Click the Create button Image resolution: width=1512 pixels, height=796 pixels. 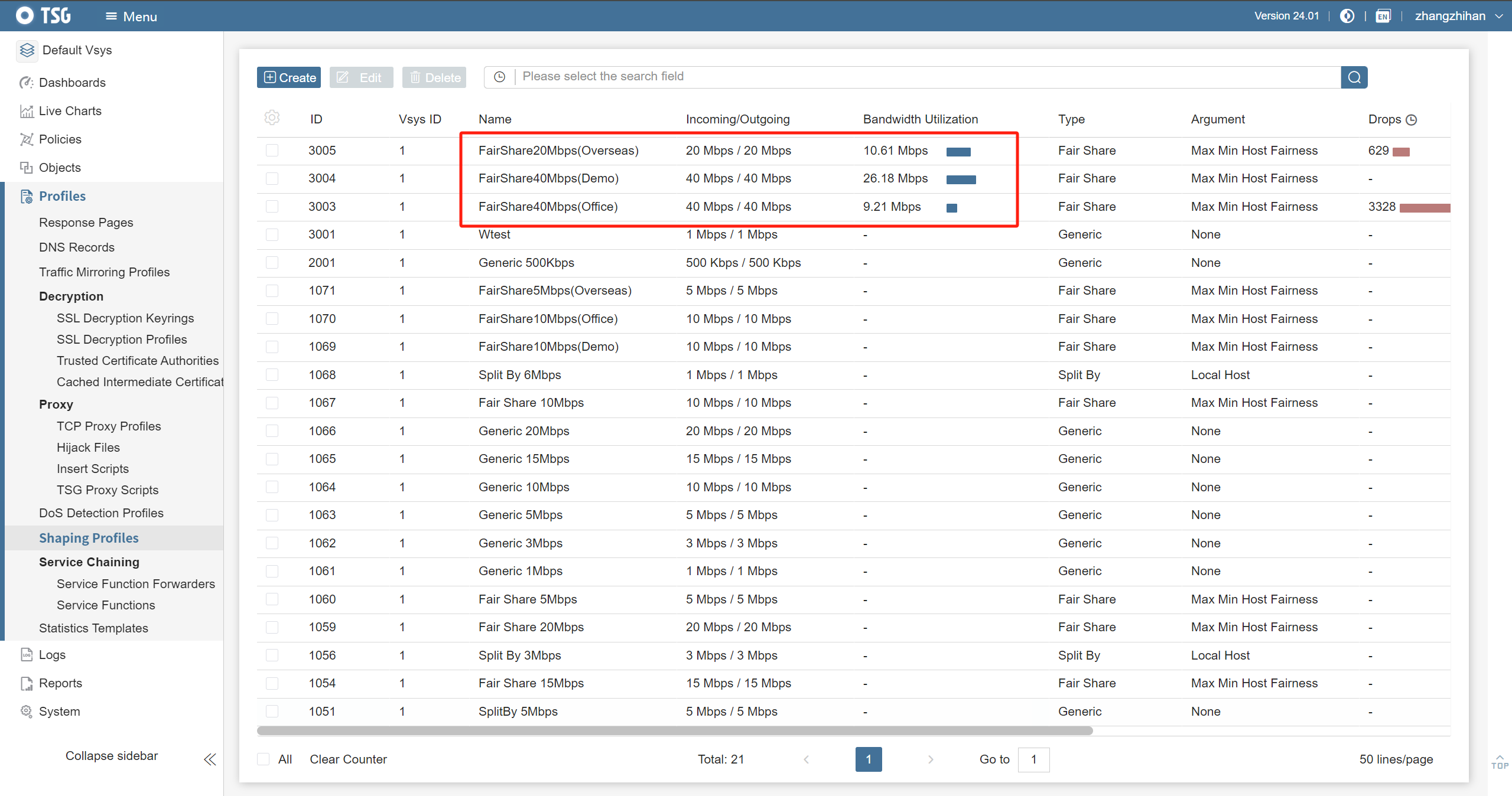coord(288,77)
